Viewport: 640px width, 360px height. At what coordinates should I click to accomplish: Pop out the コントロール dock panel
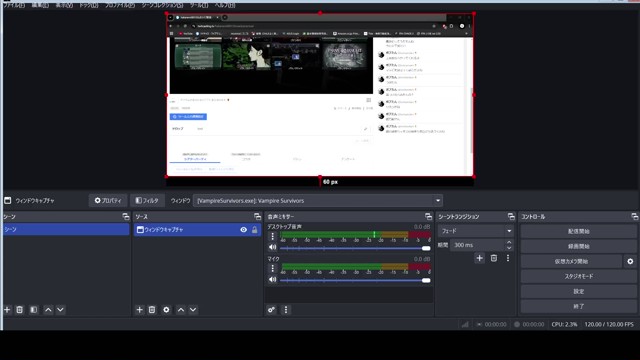pyautogui.click(x=634, y=216)
